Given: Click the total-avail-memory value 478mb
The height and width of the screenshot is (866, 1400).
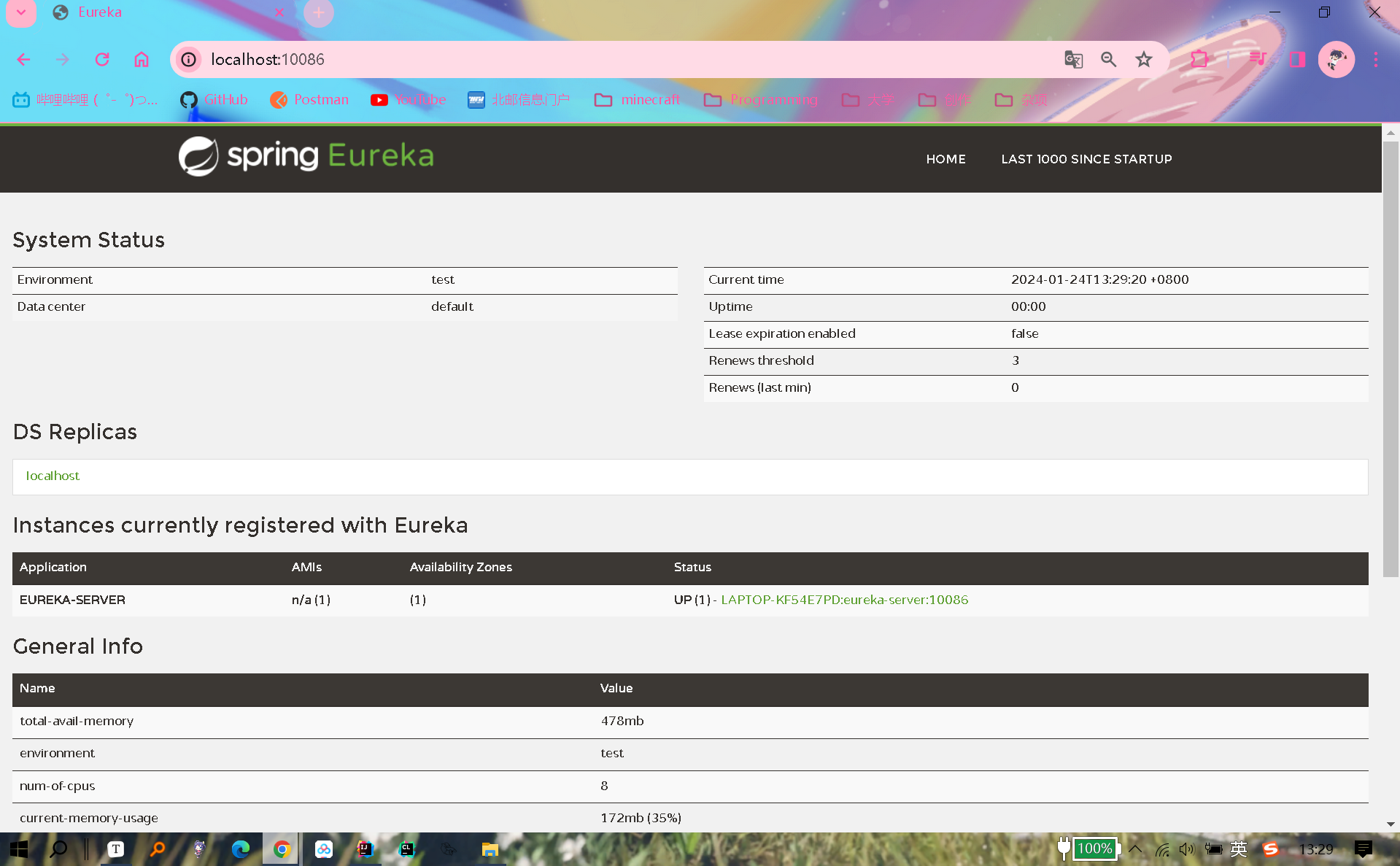Looking at the screenshot, I should [x=622, y=721].
